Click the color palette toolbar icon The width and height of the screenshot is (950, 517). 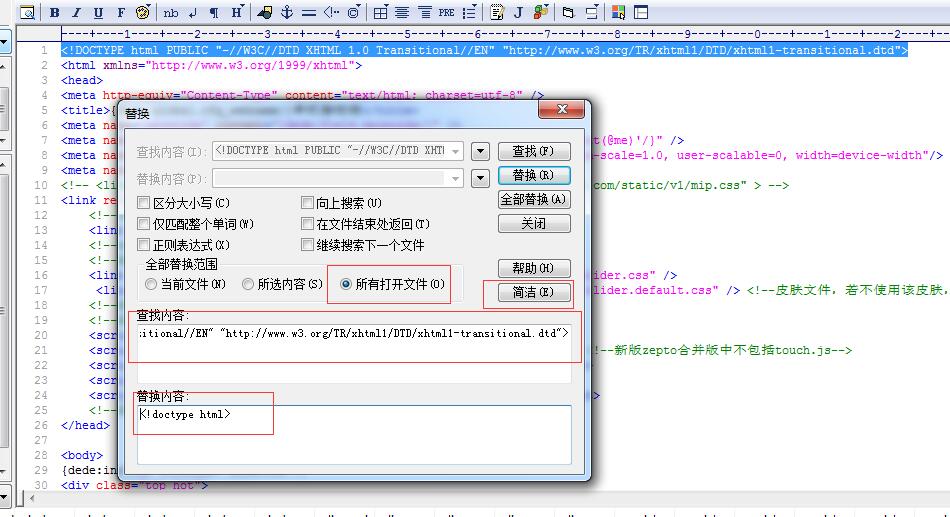click(x=143, y=13)
